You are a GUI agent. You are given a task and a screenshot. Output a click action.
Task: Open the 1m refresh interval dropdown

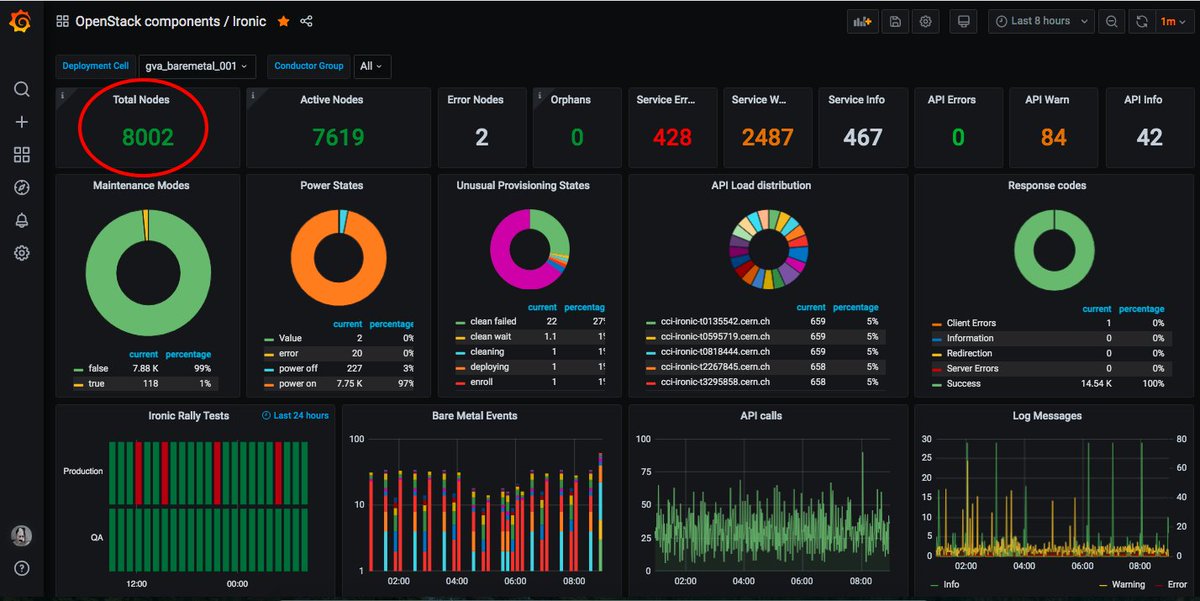pos(1172,21)
